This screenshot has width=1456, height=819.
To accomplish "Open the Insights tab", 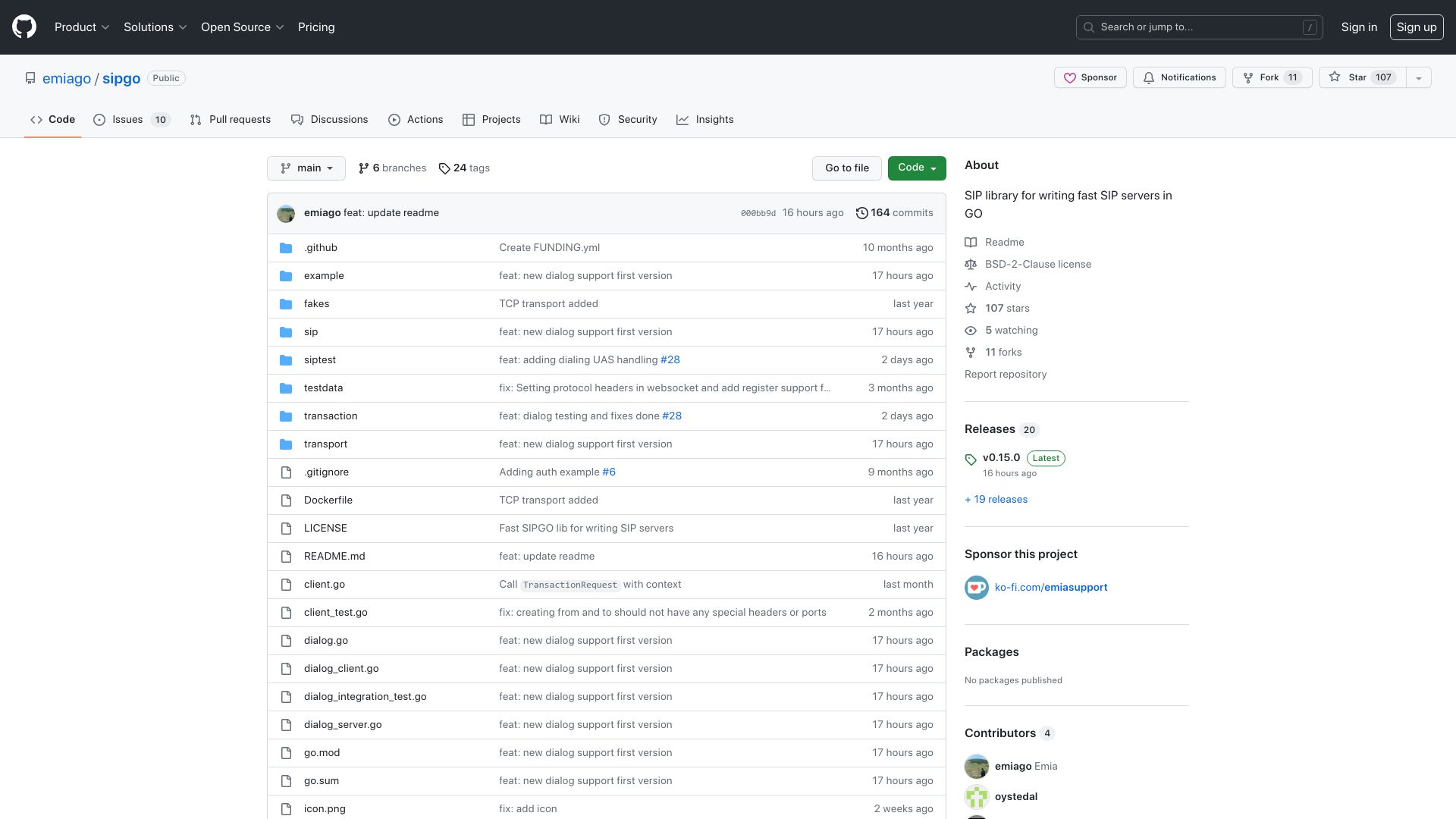I will click(x=705, y=120).
